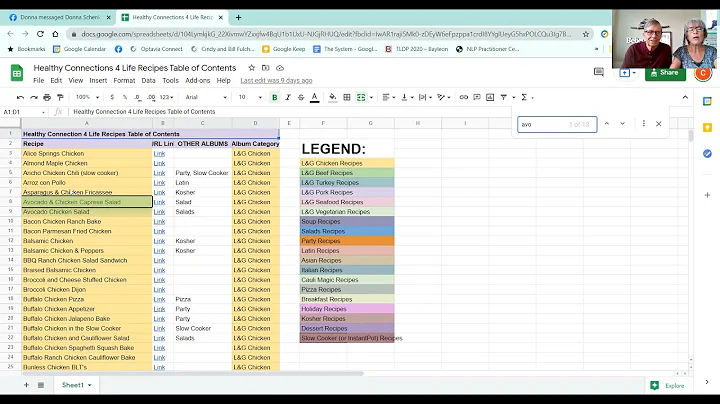Select the orange Party Recipes legend cell
The width and height of the screenshot is (720, 404).
pyautogui.click(x=347, y=241)
